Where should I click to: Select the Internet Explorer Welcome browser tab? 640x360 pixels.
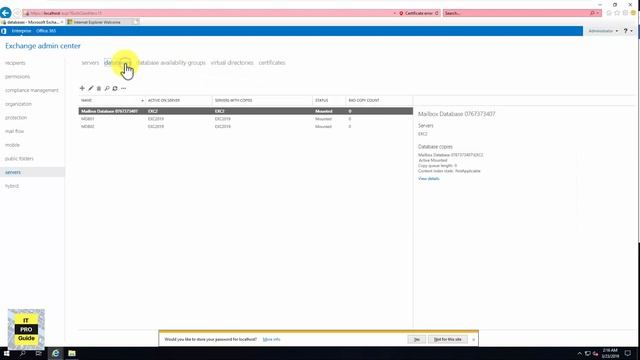[98, 22]
